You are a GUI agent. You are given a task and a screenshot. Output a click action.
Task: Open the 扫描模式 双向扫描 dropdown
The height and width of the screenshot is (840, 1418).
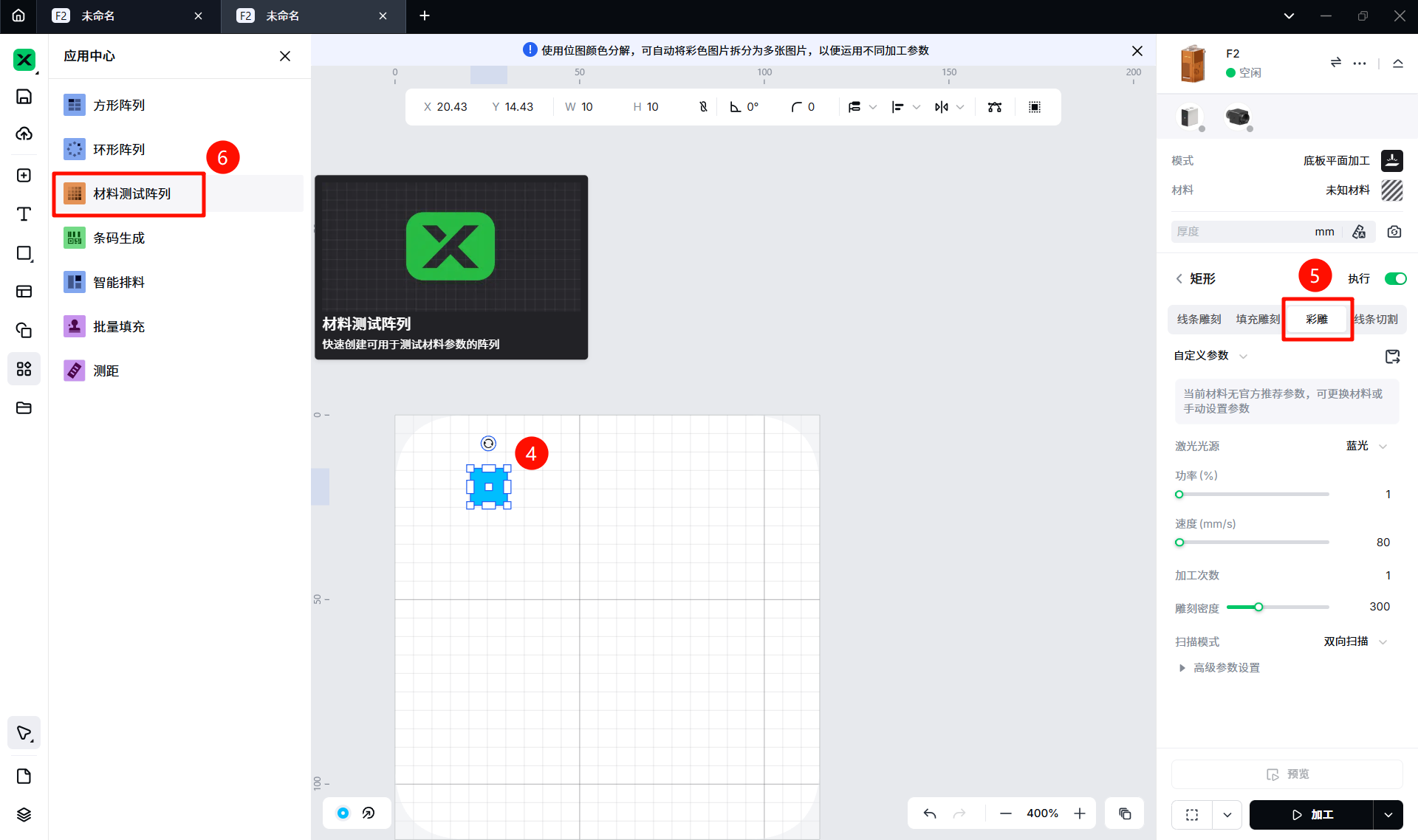click(x=1355, y=641)
